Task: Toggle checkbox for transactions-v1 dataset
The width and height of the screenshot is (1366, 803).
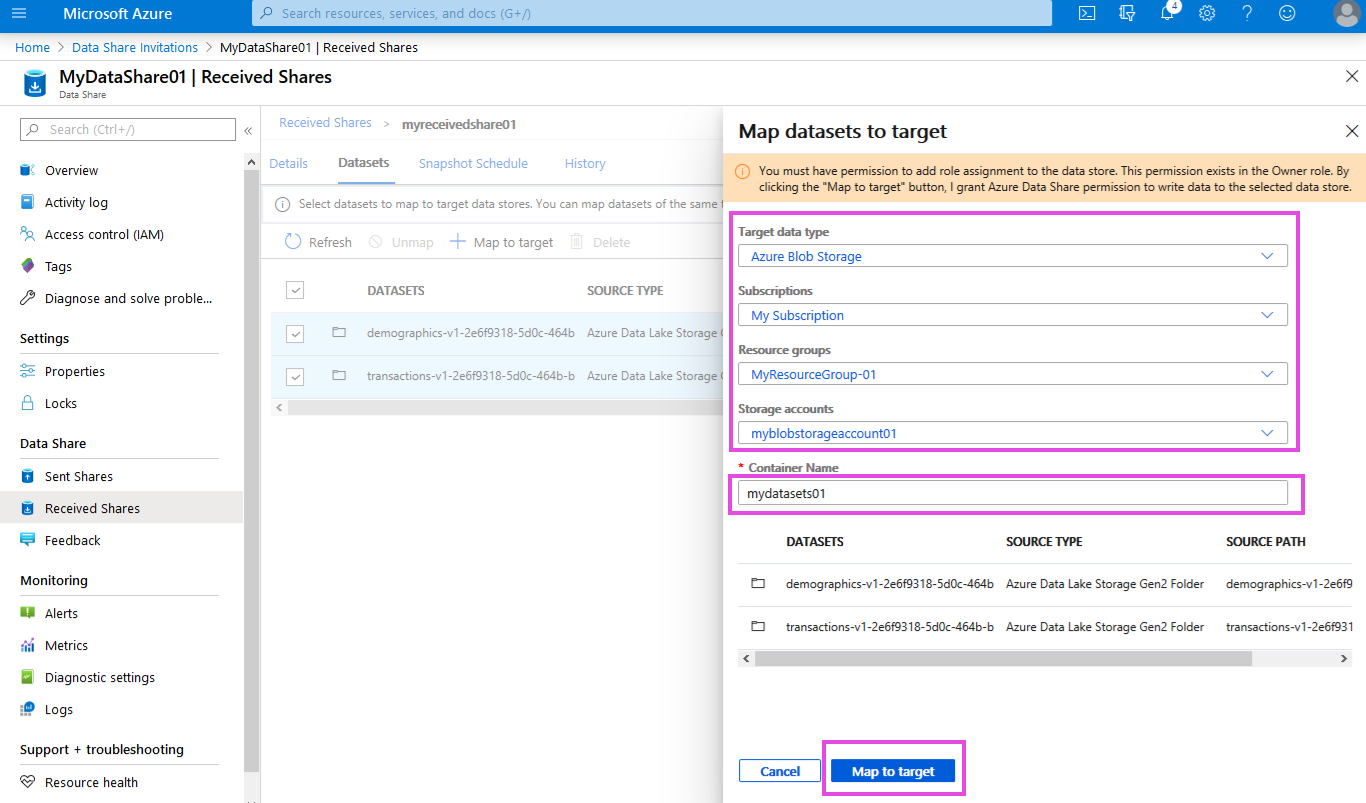Action: pos(295,376)
